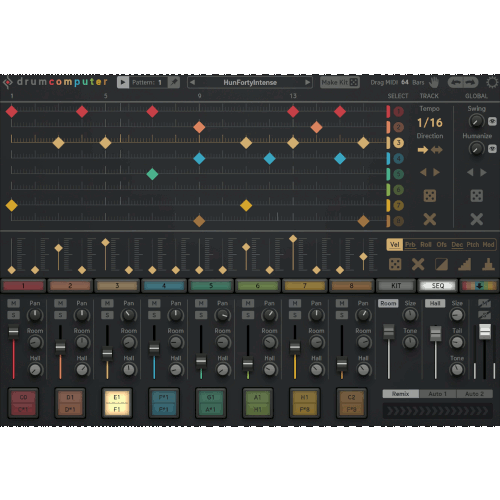This screenshot has width=500, height=500.
Task: Click the 1/16 tempo value
Action: (430, 123)
